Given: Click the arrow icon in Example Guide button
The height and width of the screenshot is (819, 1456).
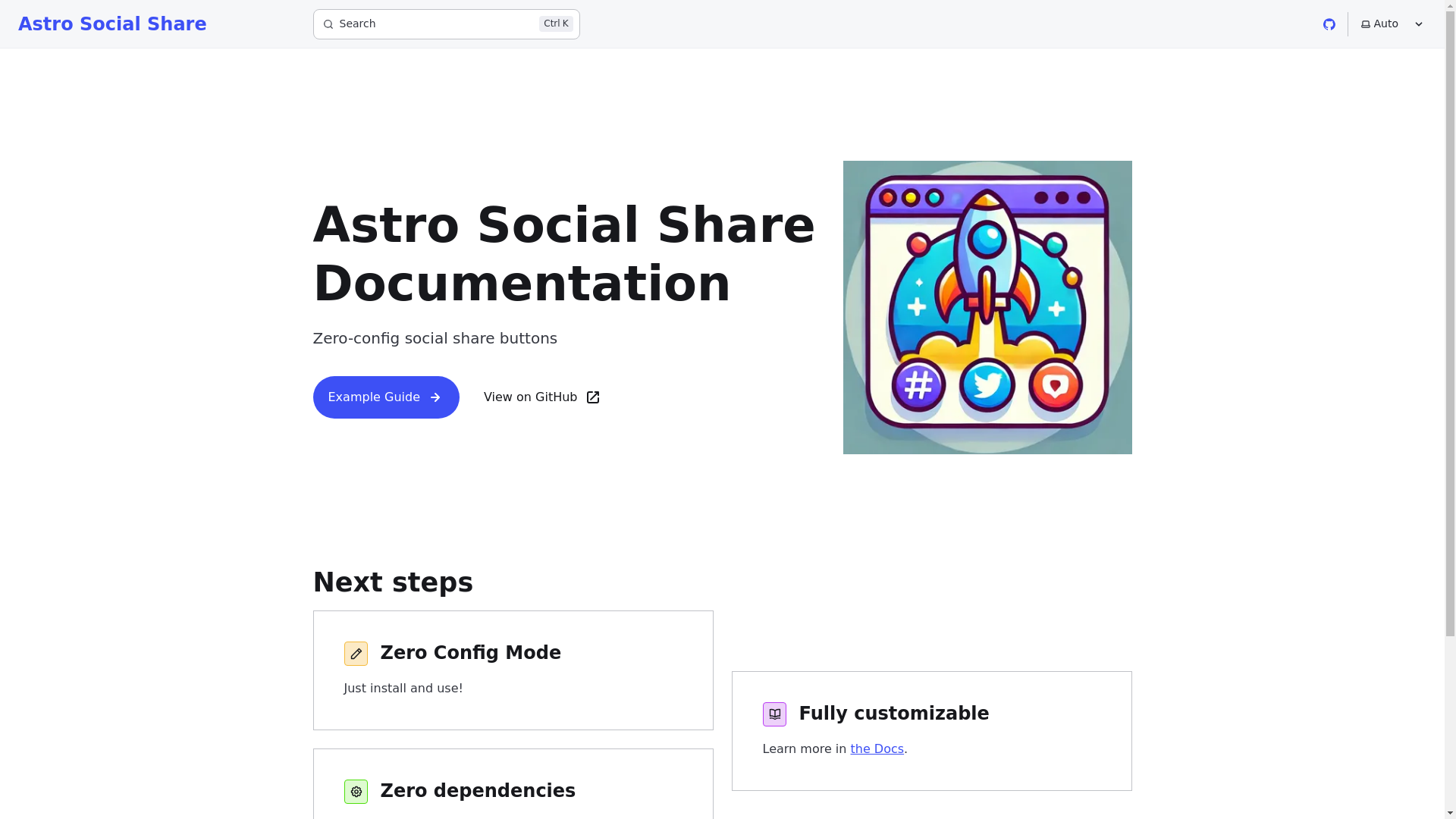Looking at the screenshot, I should (x=435, y=397).
